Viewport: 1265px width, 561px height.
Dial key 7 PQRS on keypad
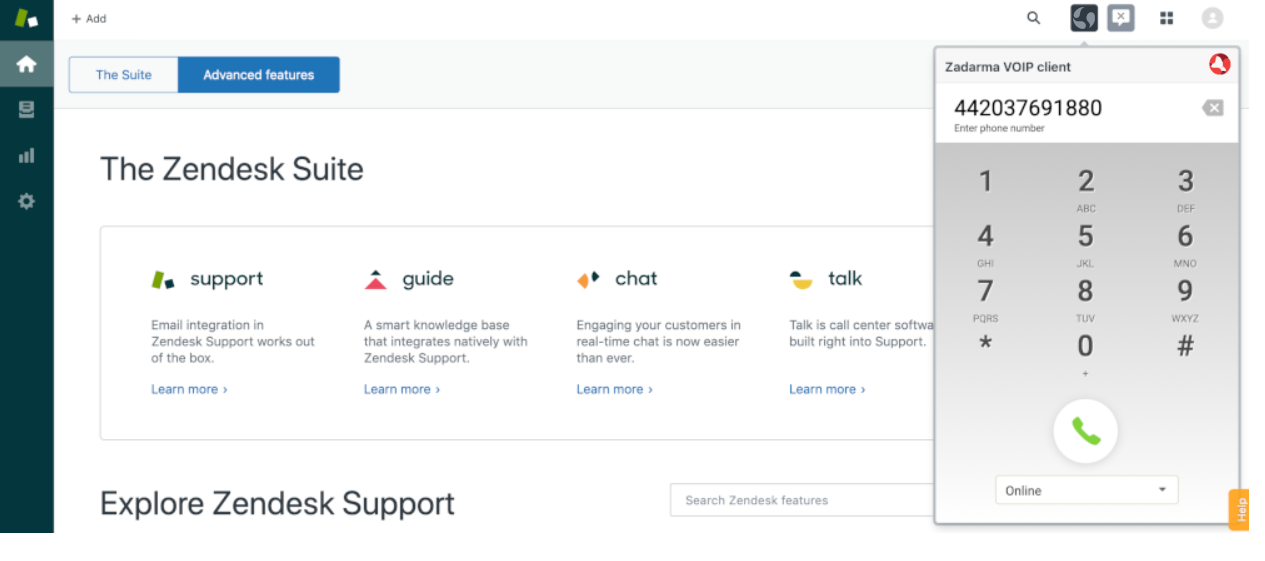point(985,300)
